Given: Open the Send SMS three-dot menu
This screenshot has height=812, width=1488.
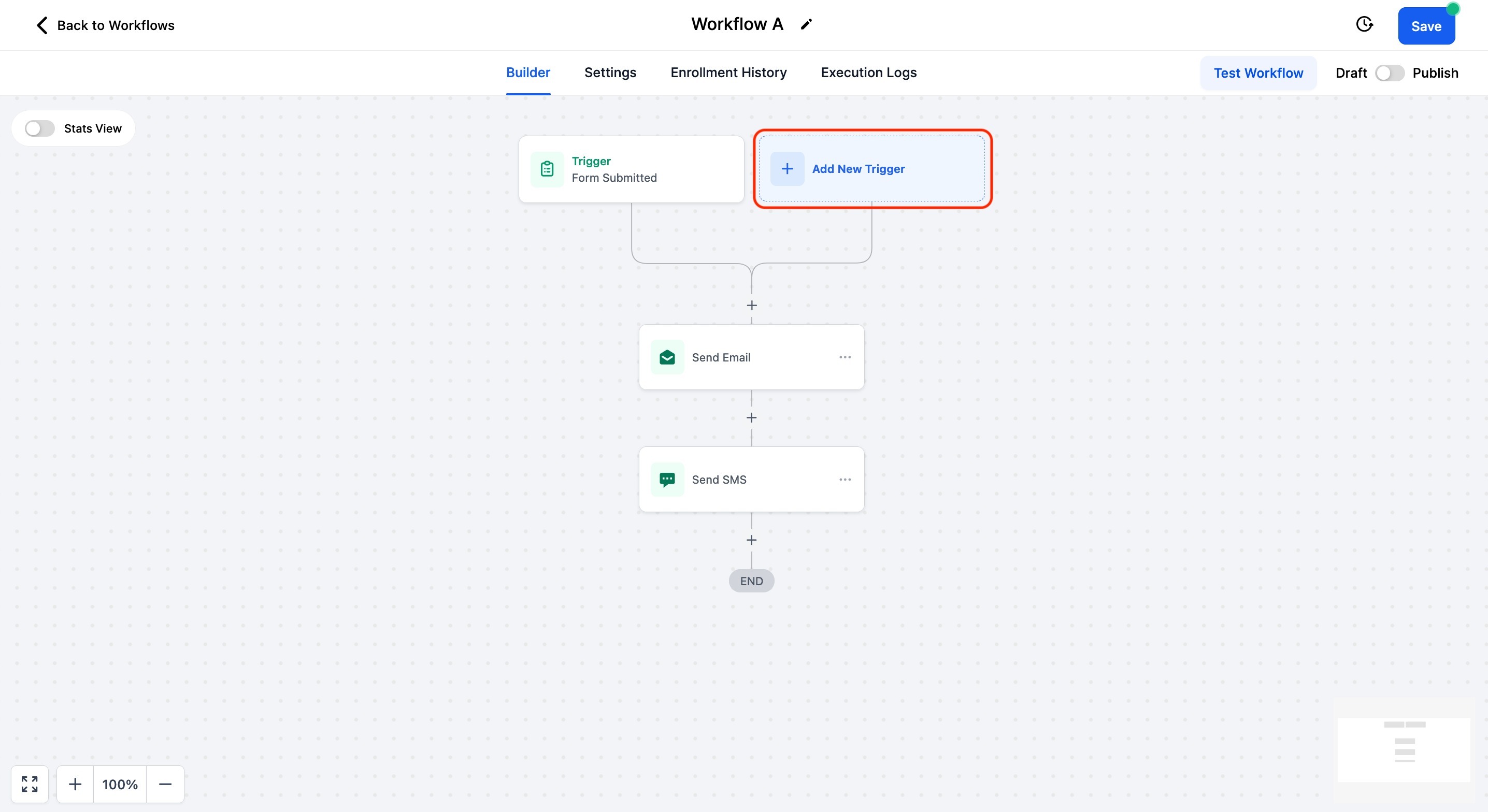Looking at the screenshot, I should (x=845, y=480).
